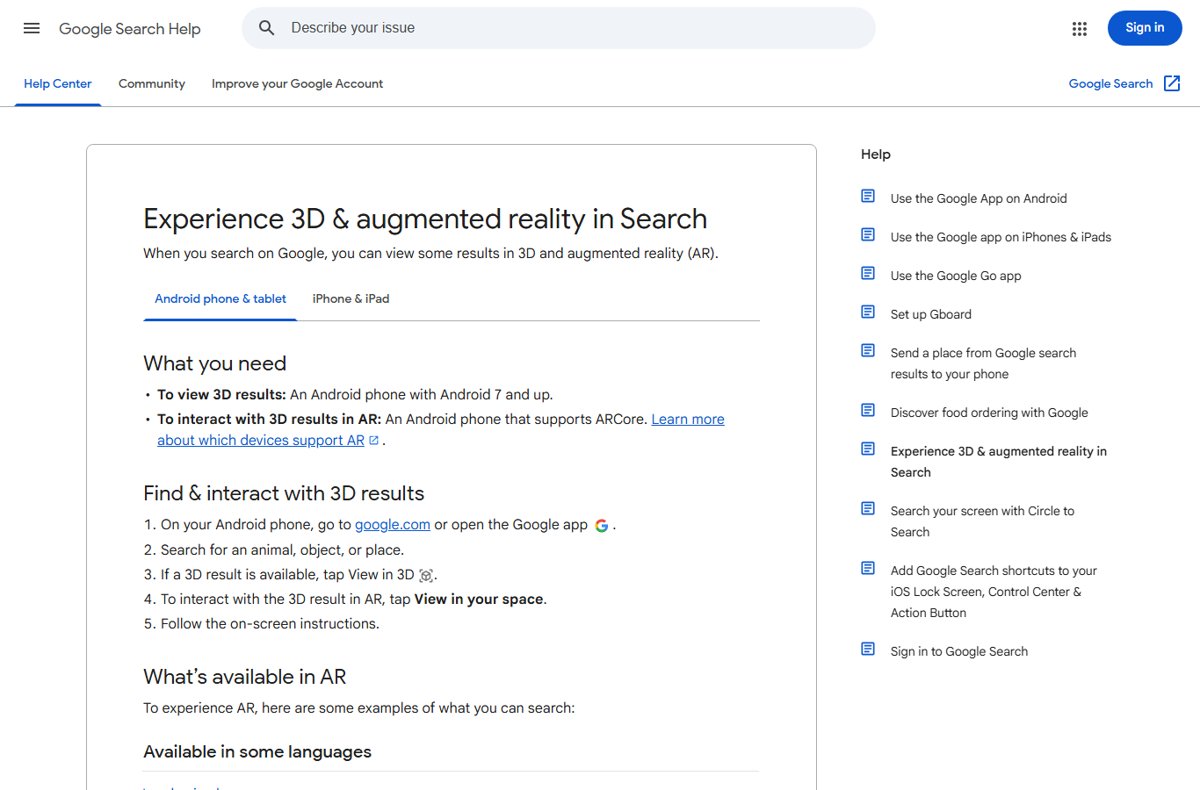Open the Community tab
1200x790 pixels.
[152, 84]
